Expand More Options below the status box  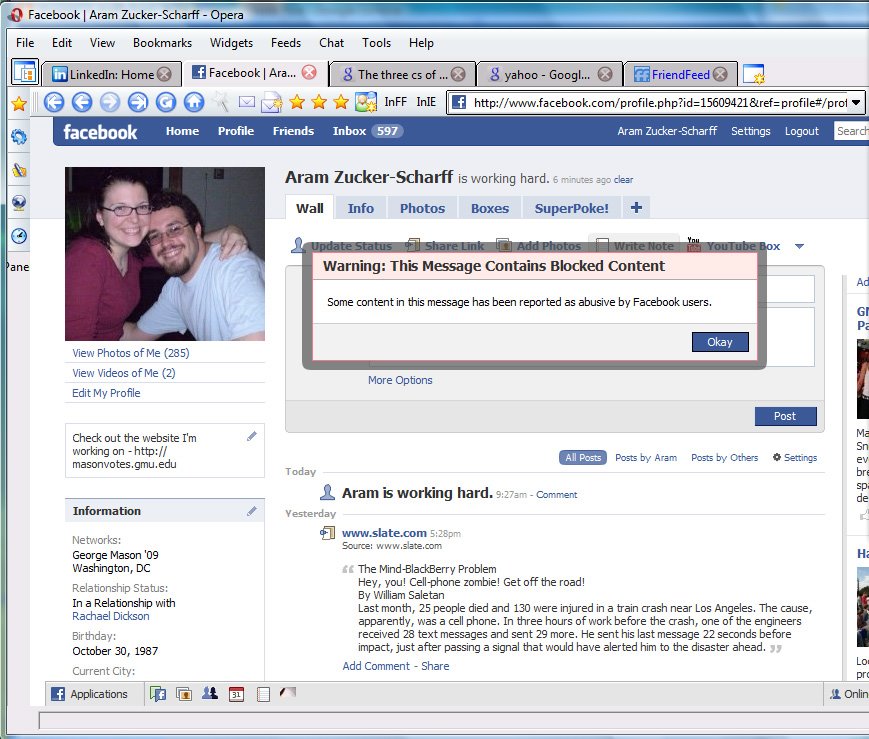point(399,380)
